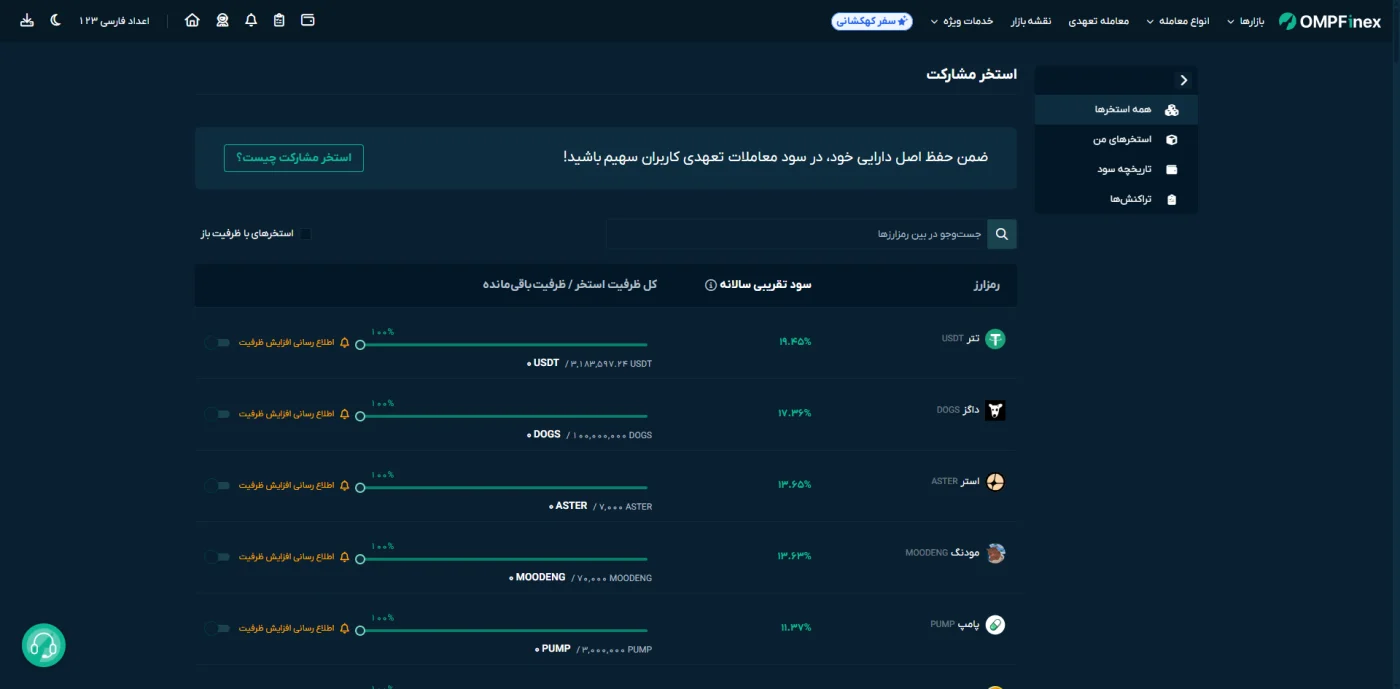Click info icon beside سود تقریبی سالانه

click(x=710, y=285)
